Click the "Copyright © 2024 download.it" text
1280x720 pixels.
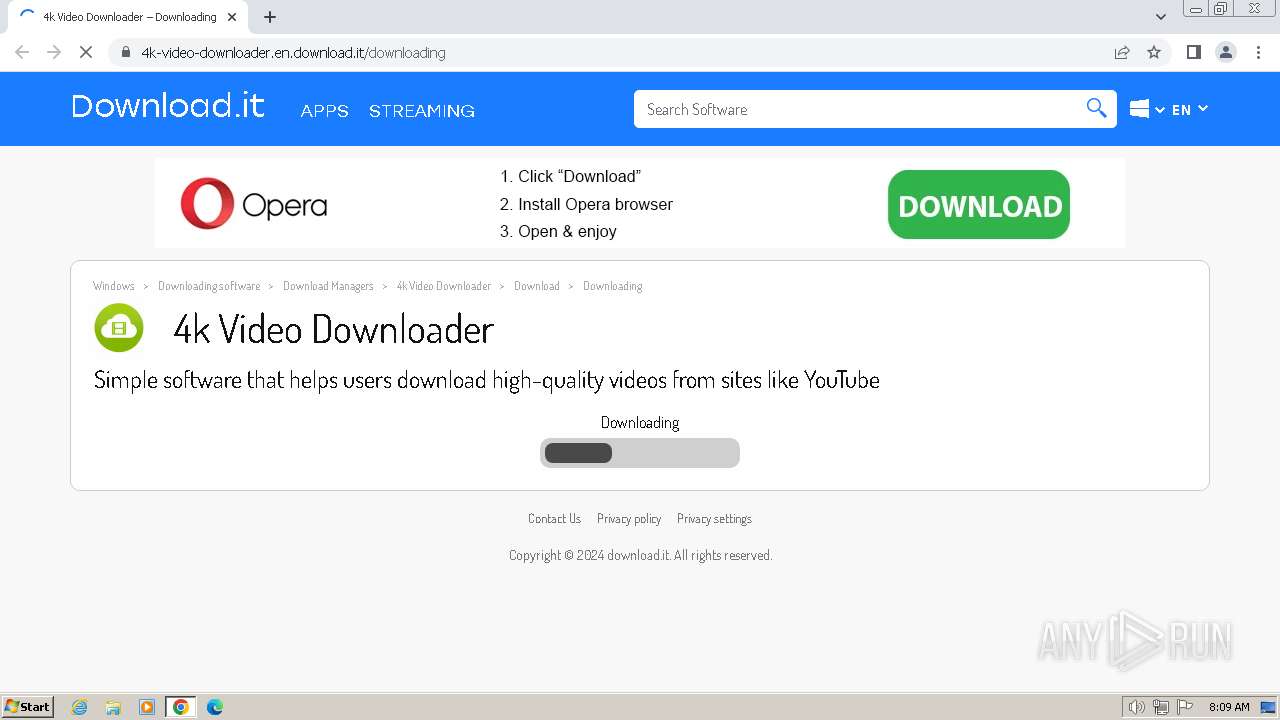[x=589, y=555]
